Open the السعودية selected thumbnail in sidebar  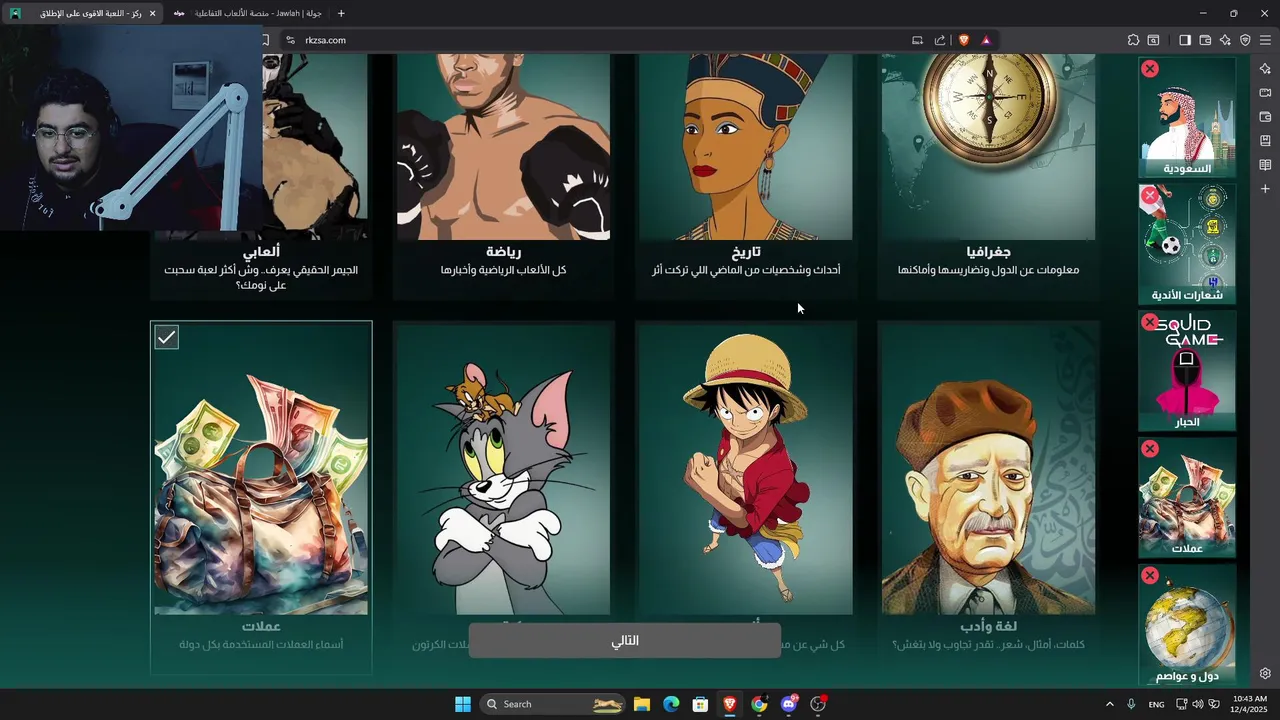pos(1187,117)
